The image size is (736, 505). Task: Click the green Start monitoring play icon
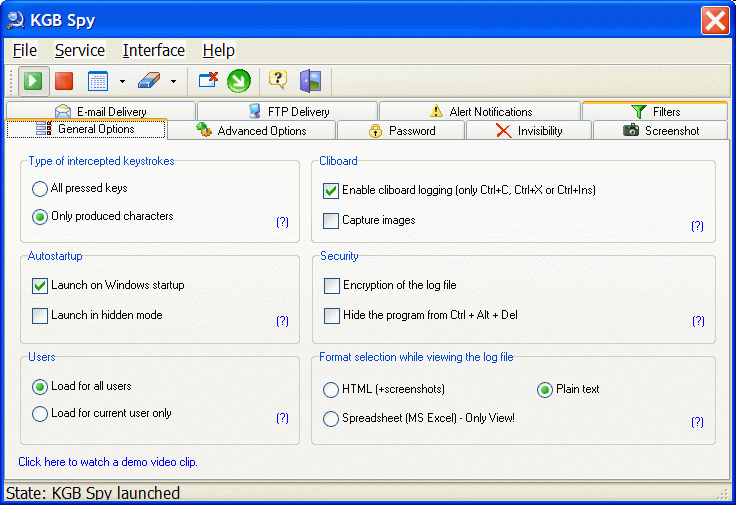33,81
